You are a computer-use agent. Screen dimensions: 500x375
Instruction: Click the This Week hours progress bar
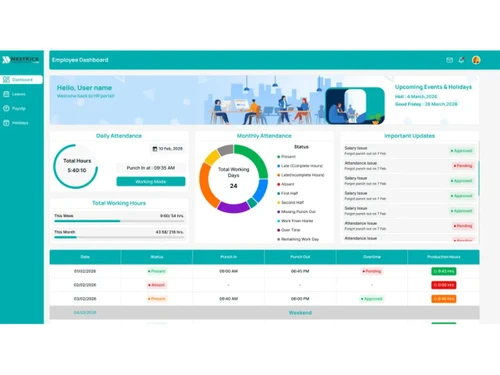pyautogui.click(x=119, y=221)
